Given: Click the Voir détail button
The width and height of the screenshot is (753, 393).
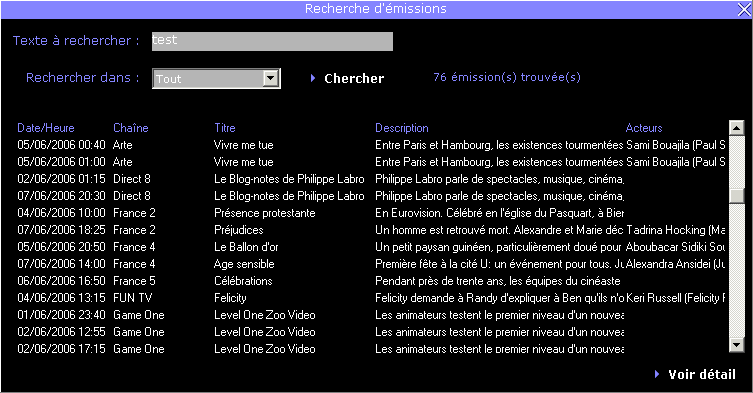Looking at the screenshot, I should tap(695, 374).
